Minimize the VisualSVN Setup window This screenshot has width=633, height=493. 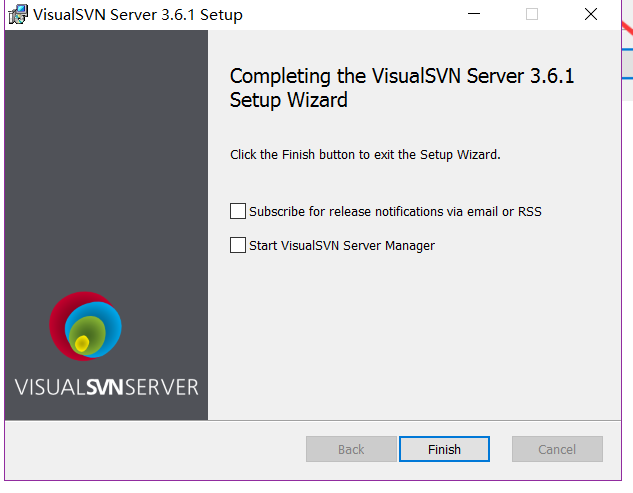tap(474, 14)
